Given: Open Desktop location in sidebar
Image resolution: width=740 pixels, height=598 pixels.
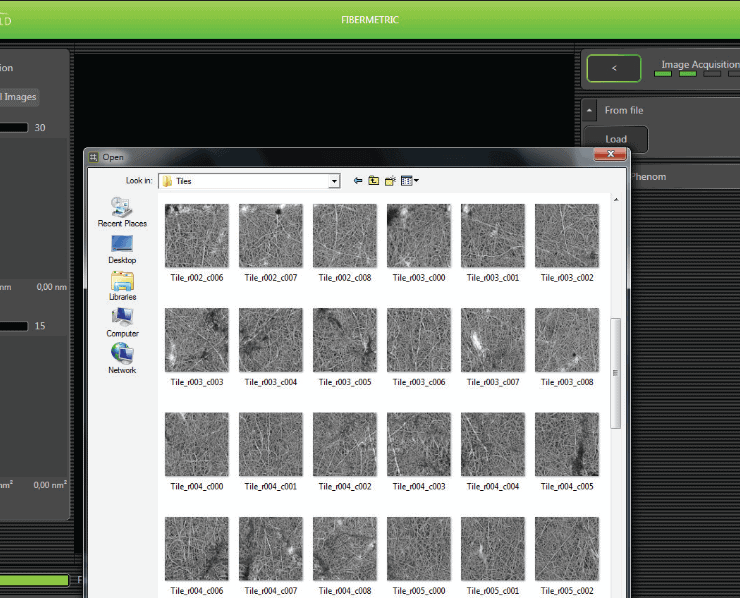Looking at the screenshot, I should (122, 249).
